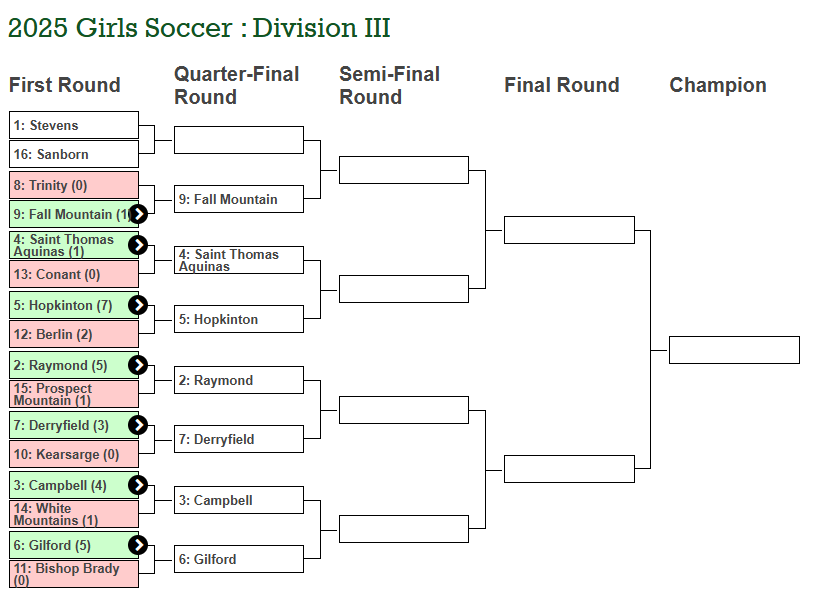The width and height of the screenshot is (814, 595).
Task: Select 9: Fall Mountain quarter-final box
Action: click(238, 199)
